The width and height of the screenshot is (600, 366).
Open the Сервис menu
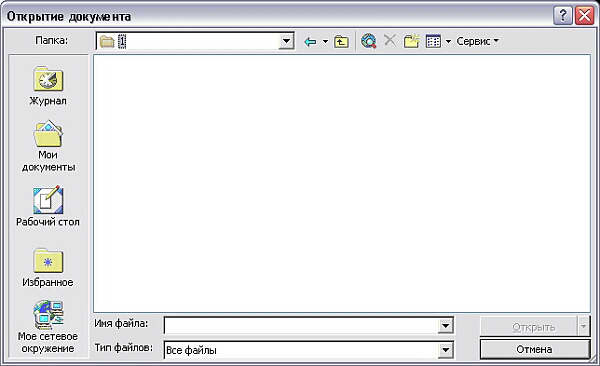(478, 41)
